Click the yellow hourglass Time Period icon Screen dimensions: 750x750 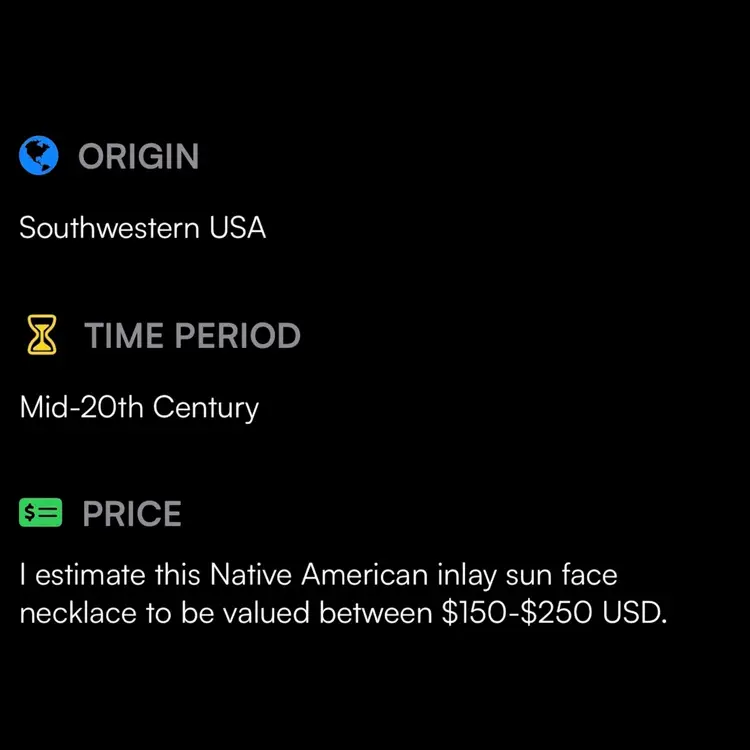(41, 336)
